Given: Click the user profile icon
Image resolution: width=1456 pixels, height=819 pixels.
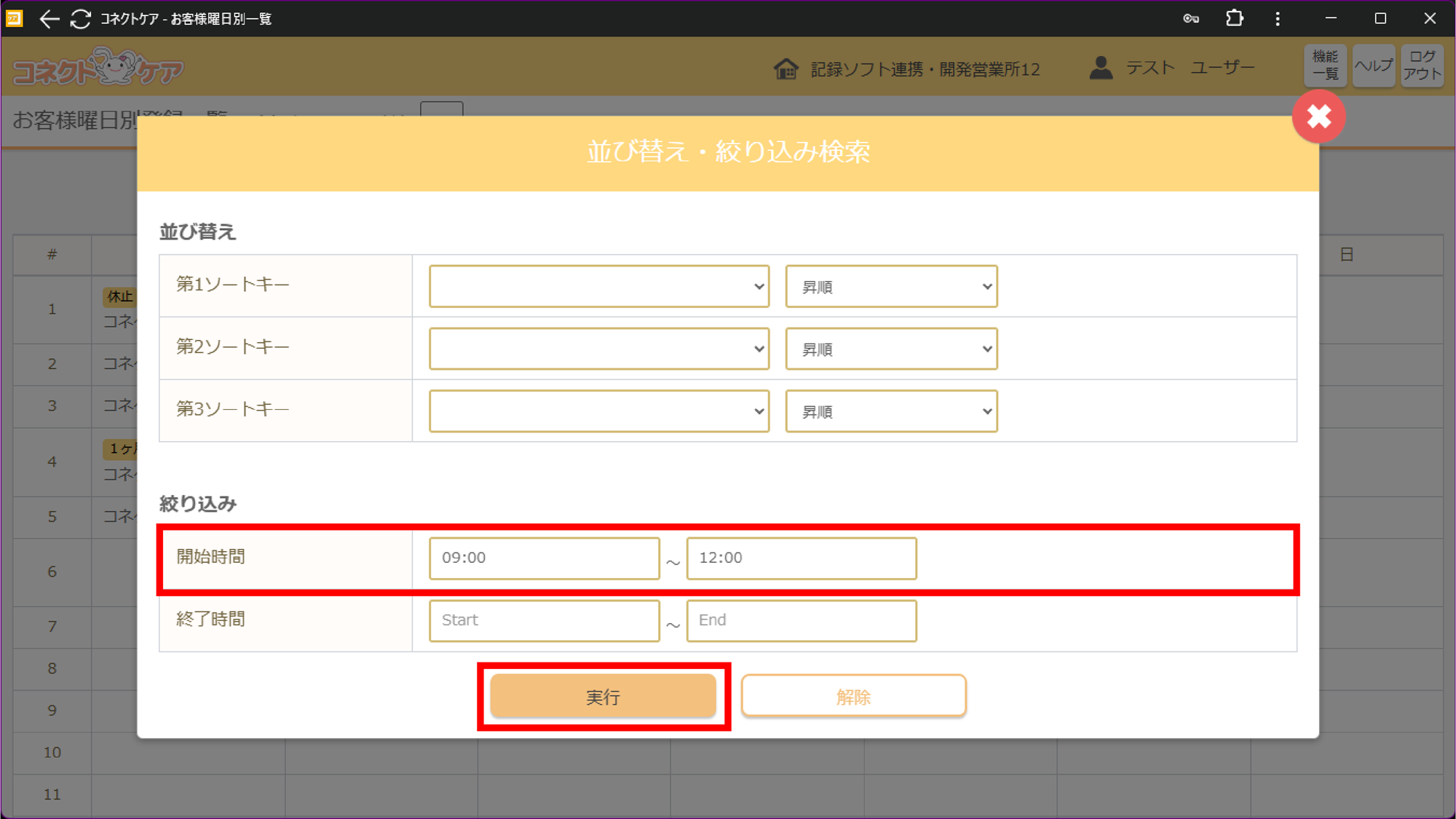Looking at the screenshot, I should 1101,68.
